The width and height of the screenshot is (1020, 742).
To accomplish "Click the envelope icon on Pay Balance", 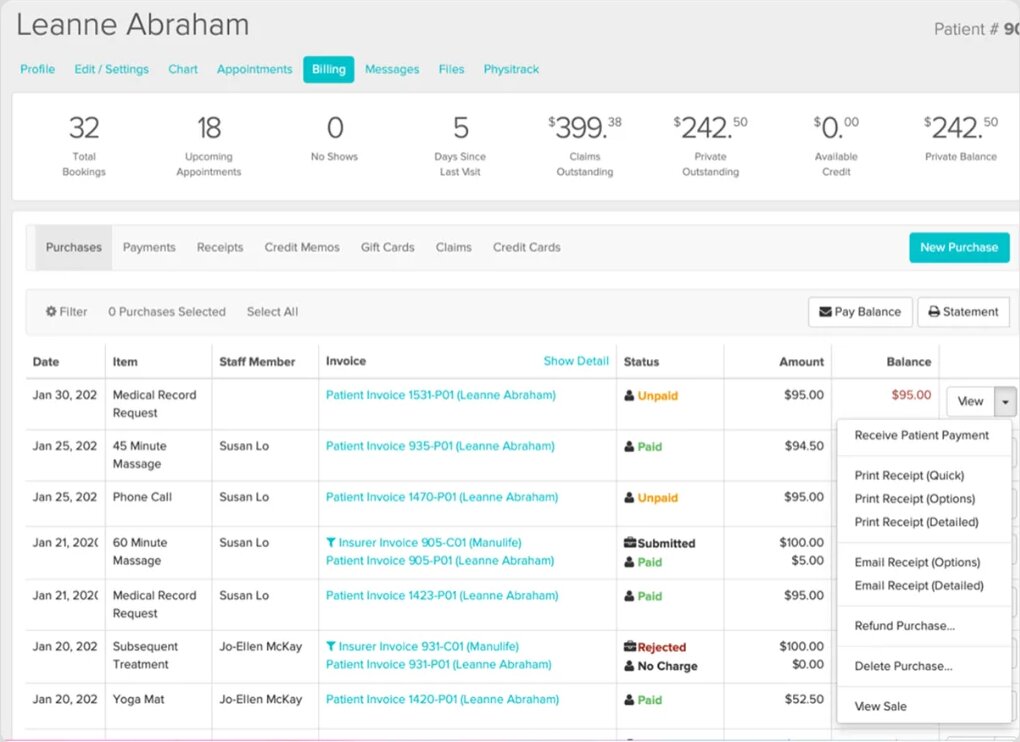I will 825,312.
